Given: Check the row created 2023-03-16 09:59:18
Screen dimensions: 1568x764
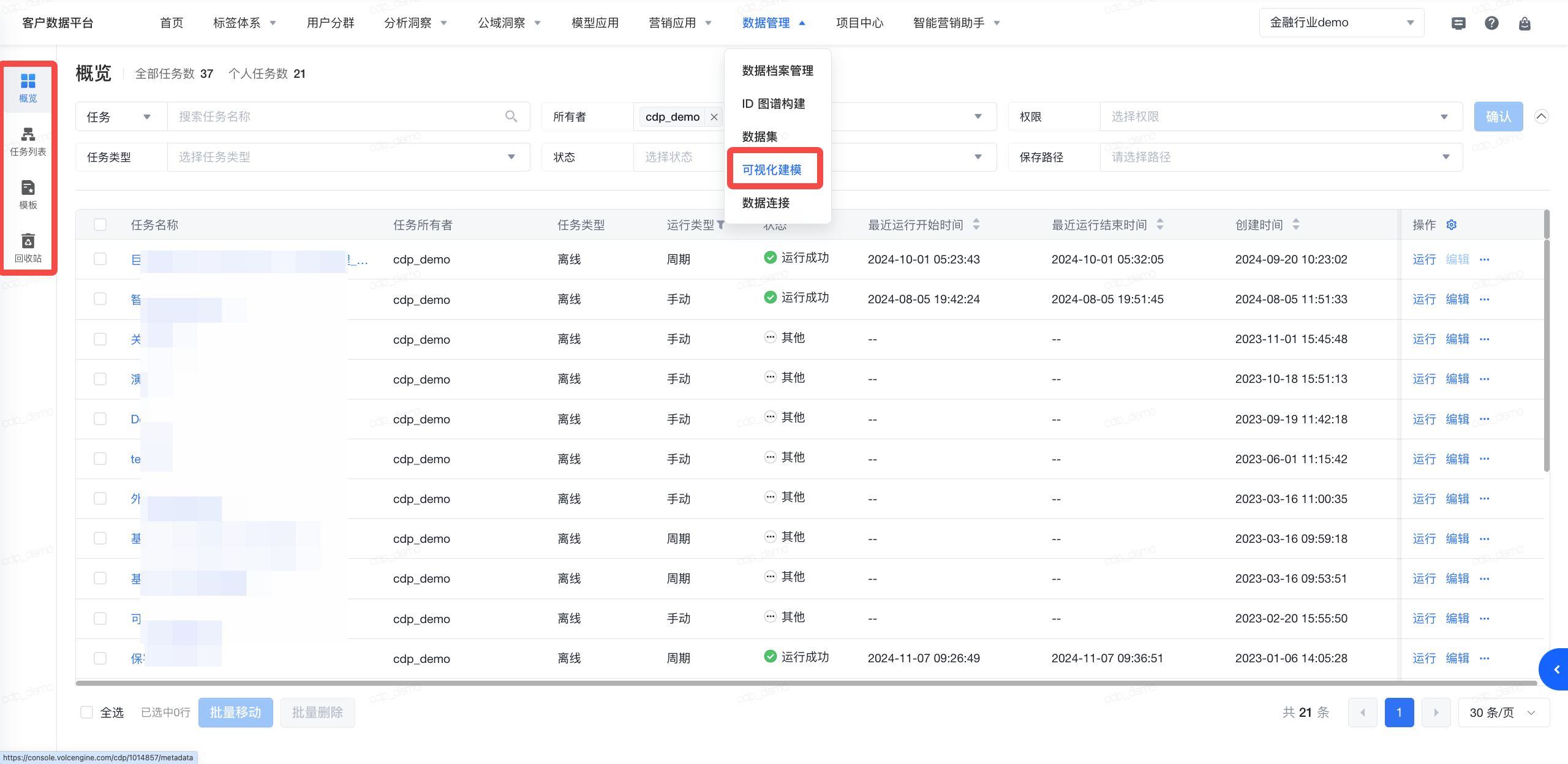Looking at the screenshot, I should point(100,539).
